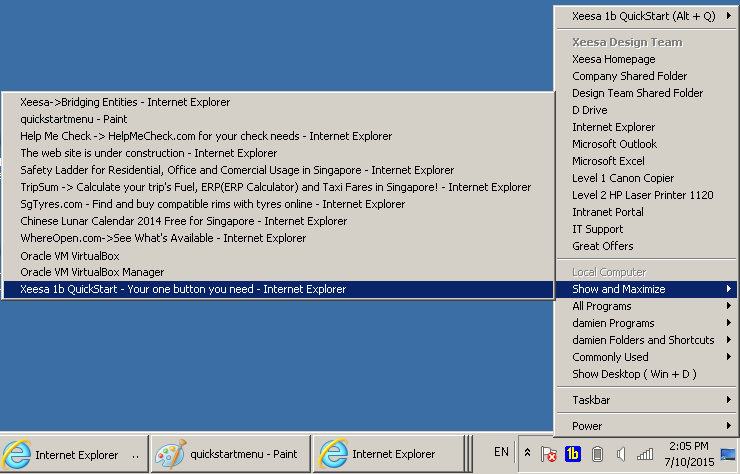Viewport: 740px width, 474px height.
Task: Select Safety Ladder for Residential window
Action: tap(278, 170)
